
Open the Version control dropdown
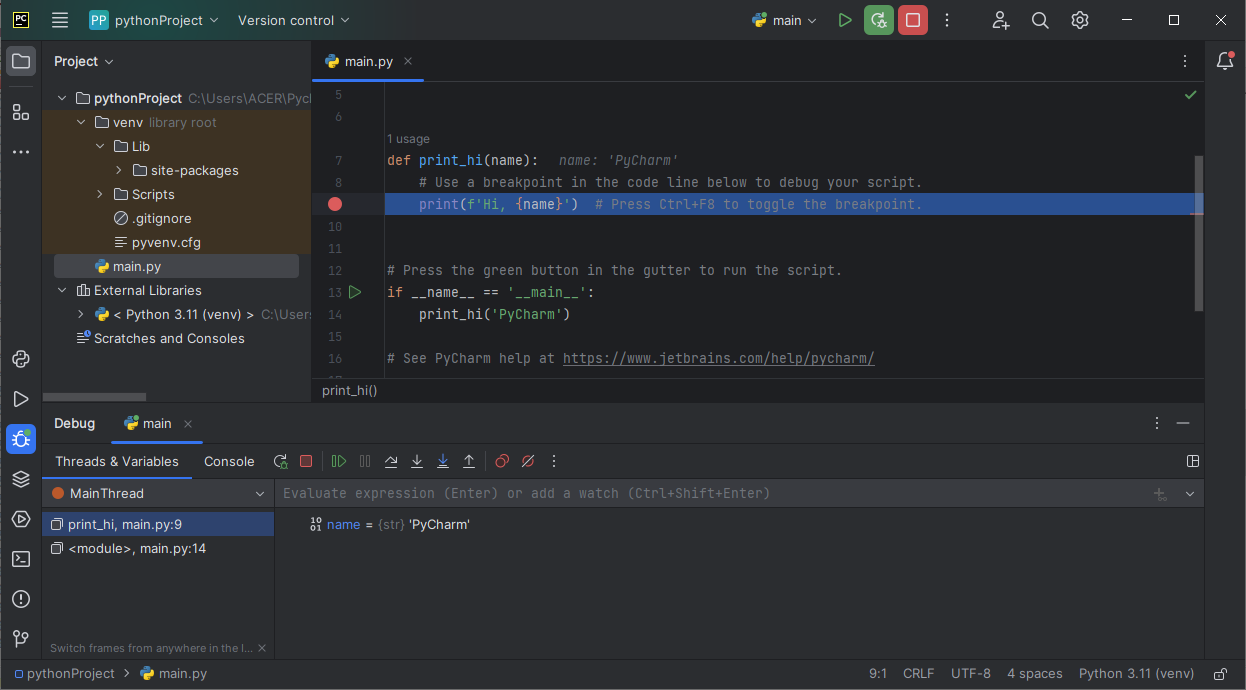[x=294, y=20]
